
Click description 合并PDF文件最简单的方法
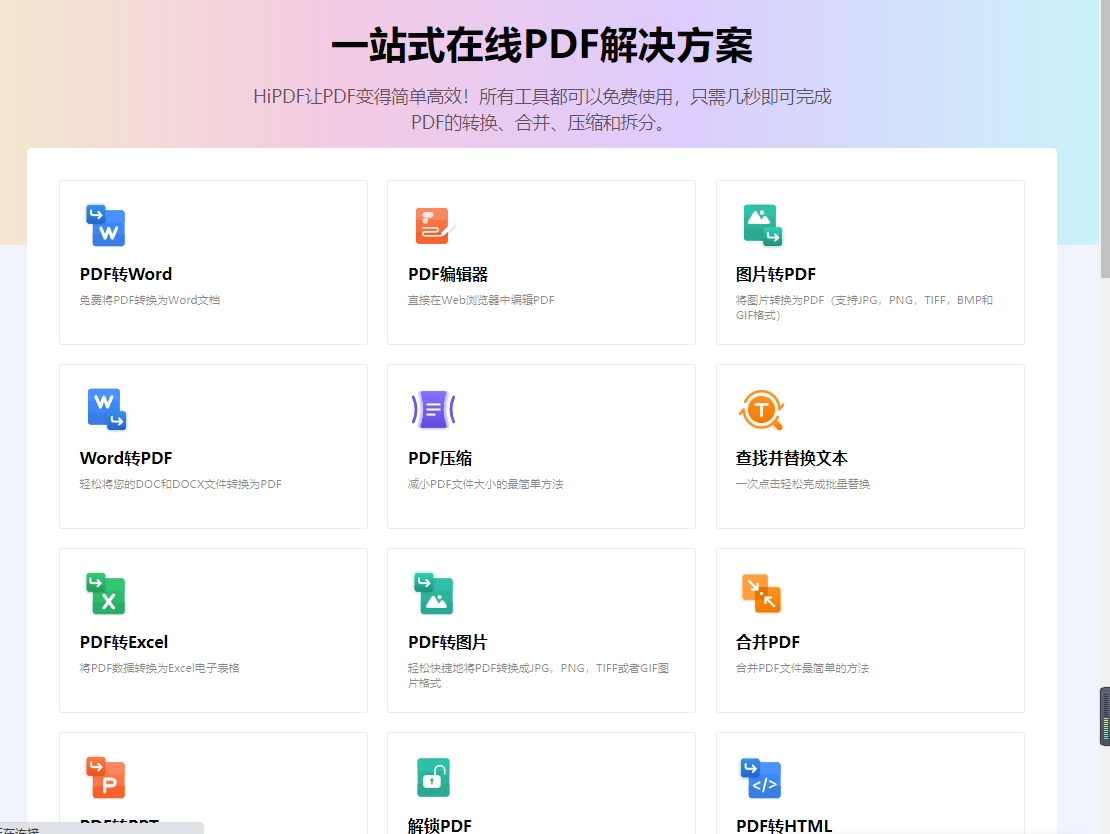[x=802, y=668]
